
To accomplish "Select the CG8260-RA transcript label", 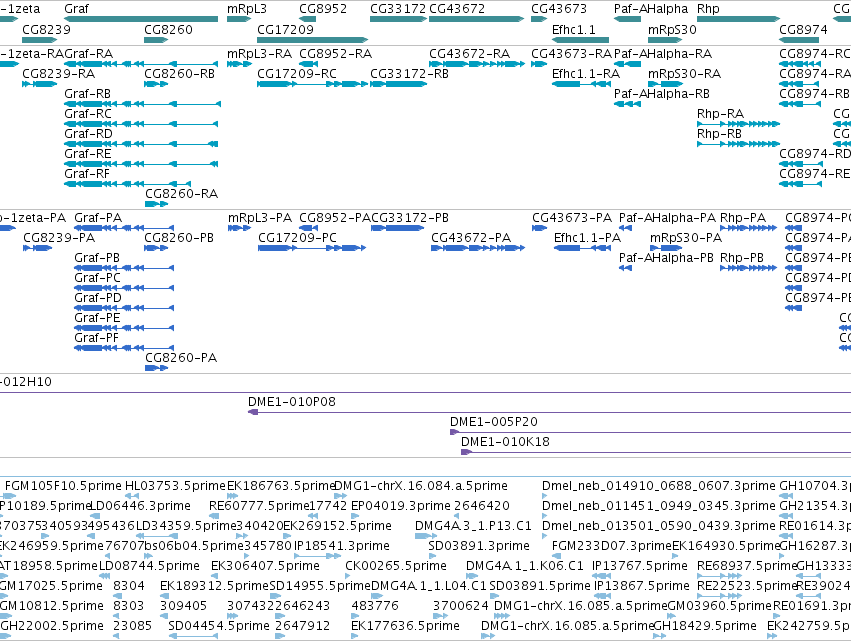I will pyautogui.click(x=181, y=194).
